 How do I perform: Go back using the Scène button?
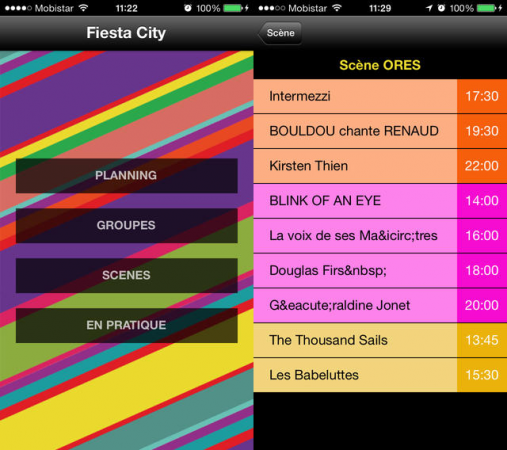point(280,33)
